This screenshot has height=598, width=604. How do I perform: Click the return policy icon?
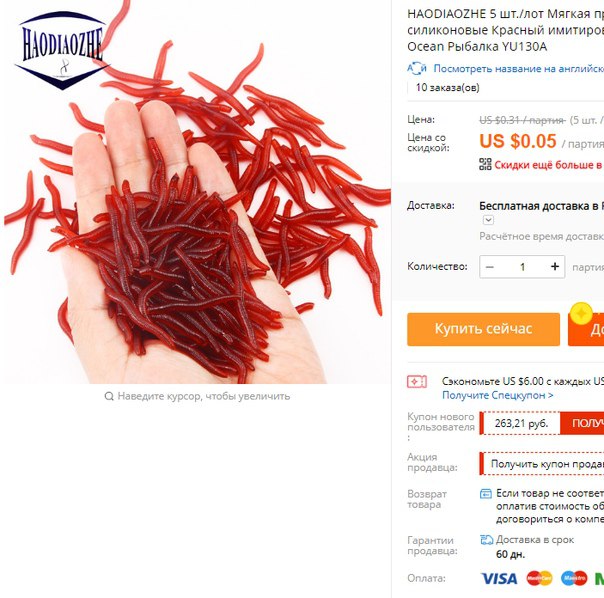tap(486, 494)
